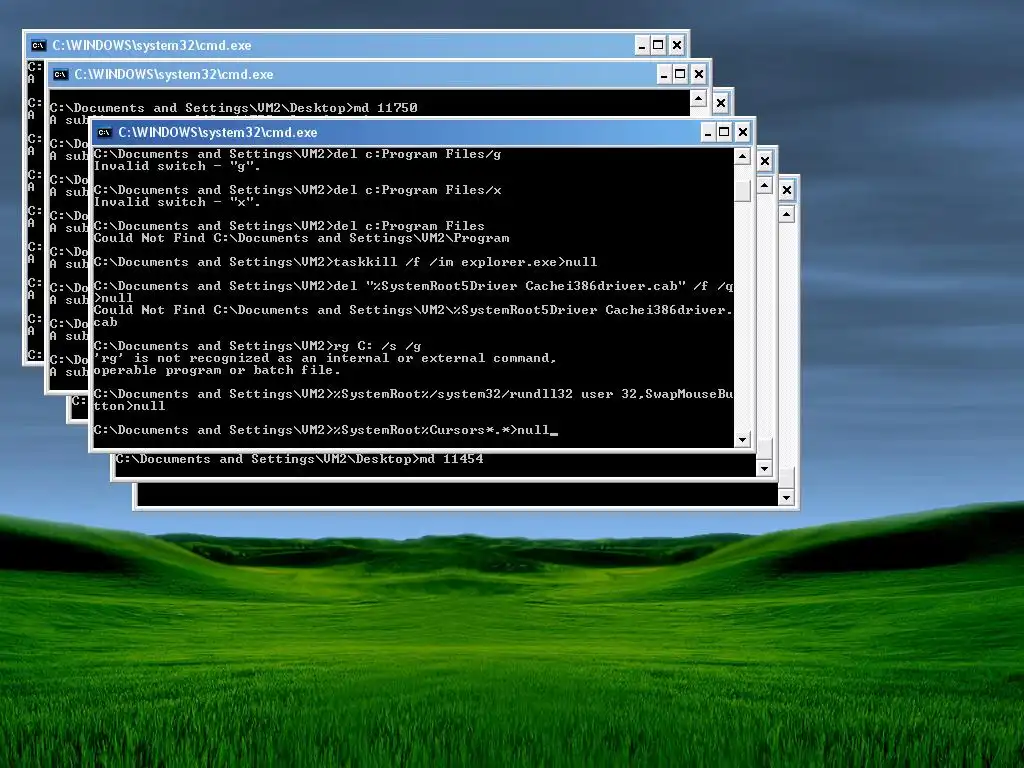
Task: Click the 'rg C: /s /g' command
Action: 257,346
